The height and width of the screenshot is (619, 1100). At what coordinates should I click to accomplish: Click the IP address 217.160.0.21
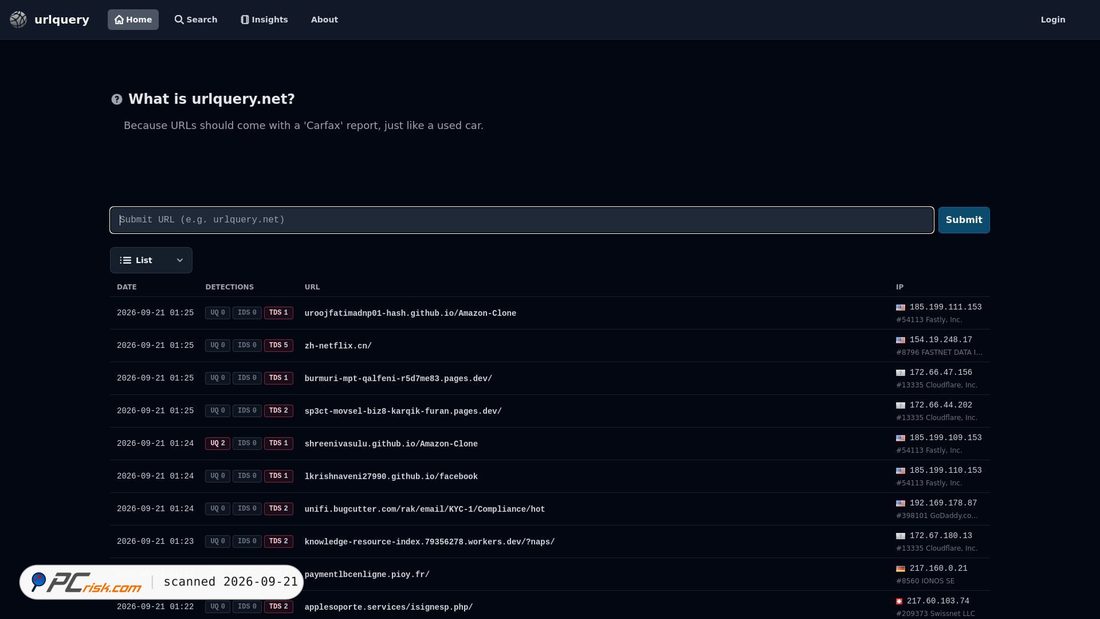click(938, 568)
